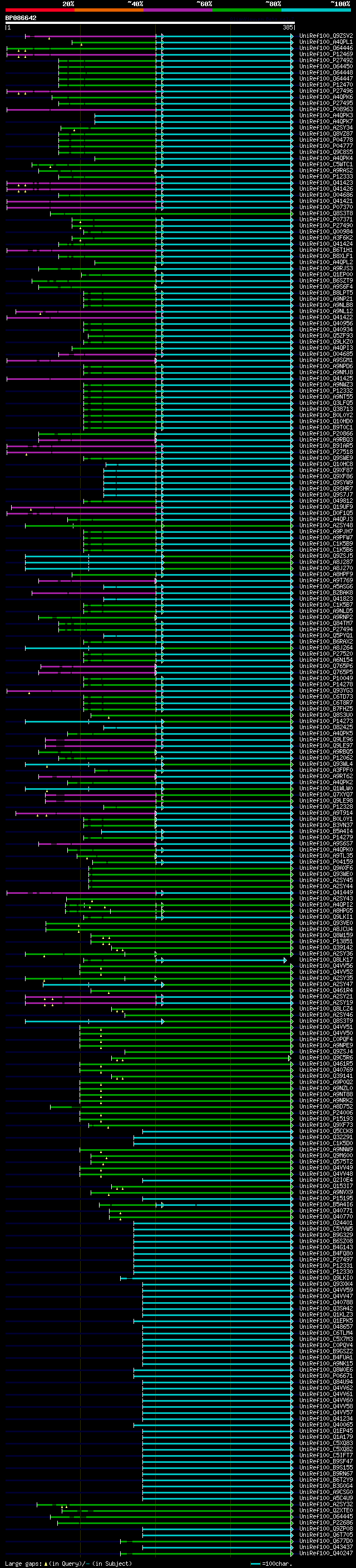
Task: Select hit UniRef100_B2BAK8
Action: pos(326,593)
